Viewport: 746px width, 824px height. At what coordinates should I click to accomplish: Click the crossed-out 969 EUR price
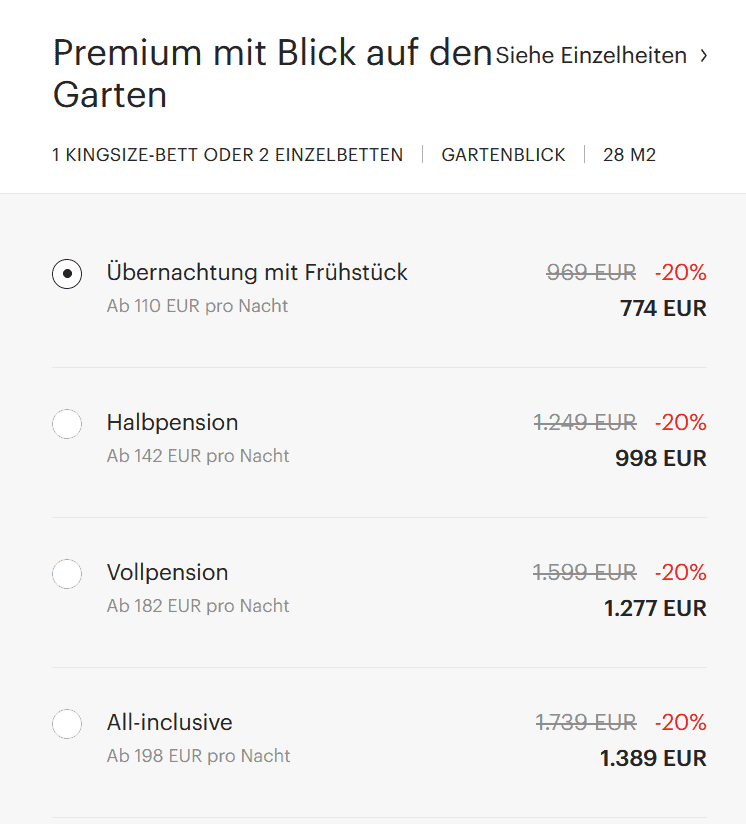point(591,272)
